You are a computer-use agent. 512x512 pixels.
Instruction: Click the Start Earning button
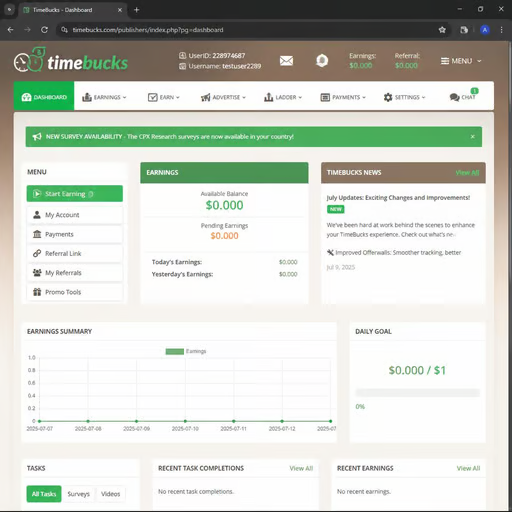pyautogui.click(x=75, y=194)
